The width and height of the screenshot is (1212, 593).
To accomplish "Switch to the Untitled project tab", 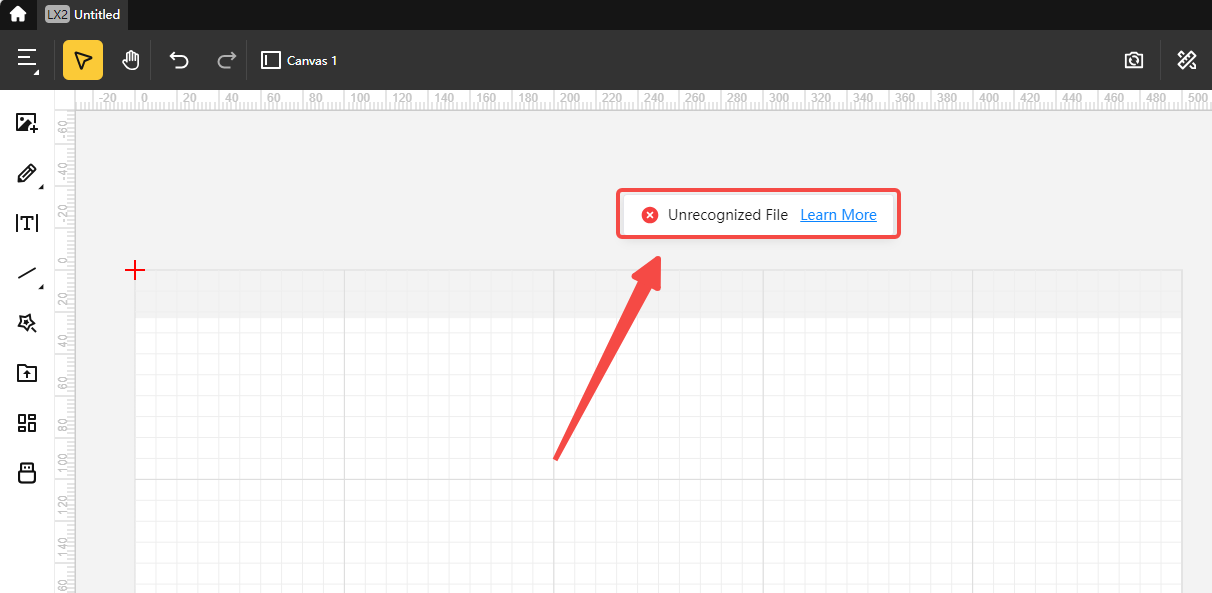I will [84, 15].
